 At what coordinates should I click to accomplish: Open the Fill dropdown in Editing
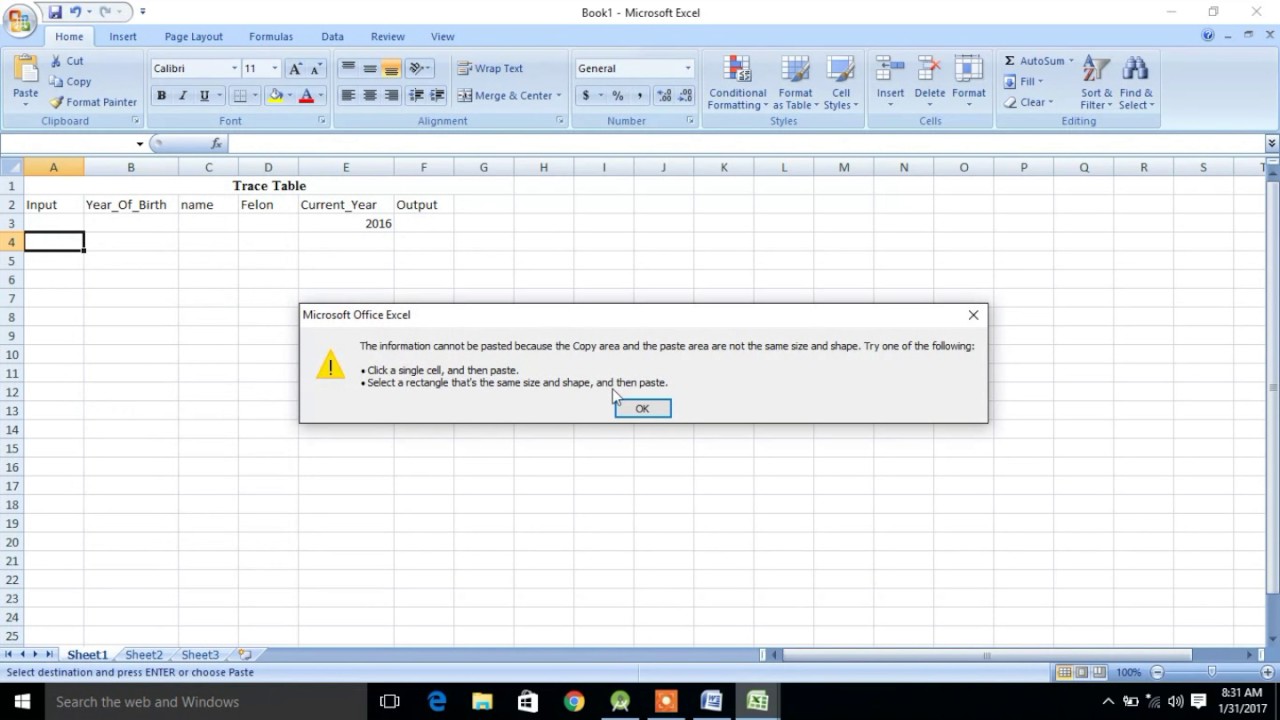[1023, 81]
